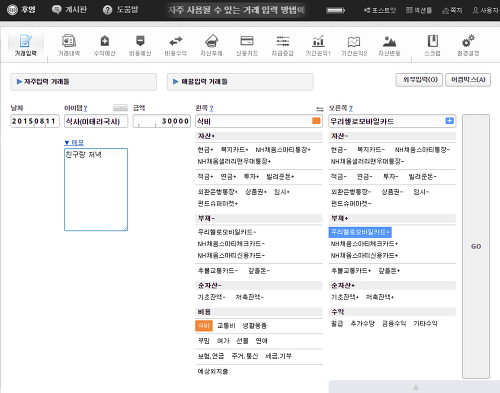Open the 비용수익 expense/income arrows icon

click(x=176, y=45)
